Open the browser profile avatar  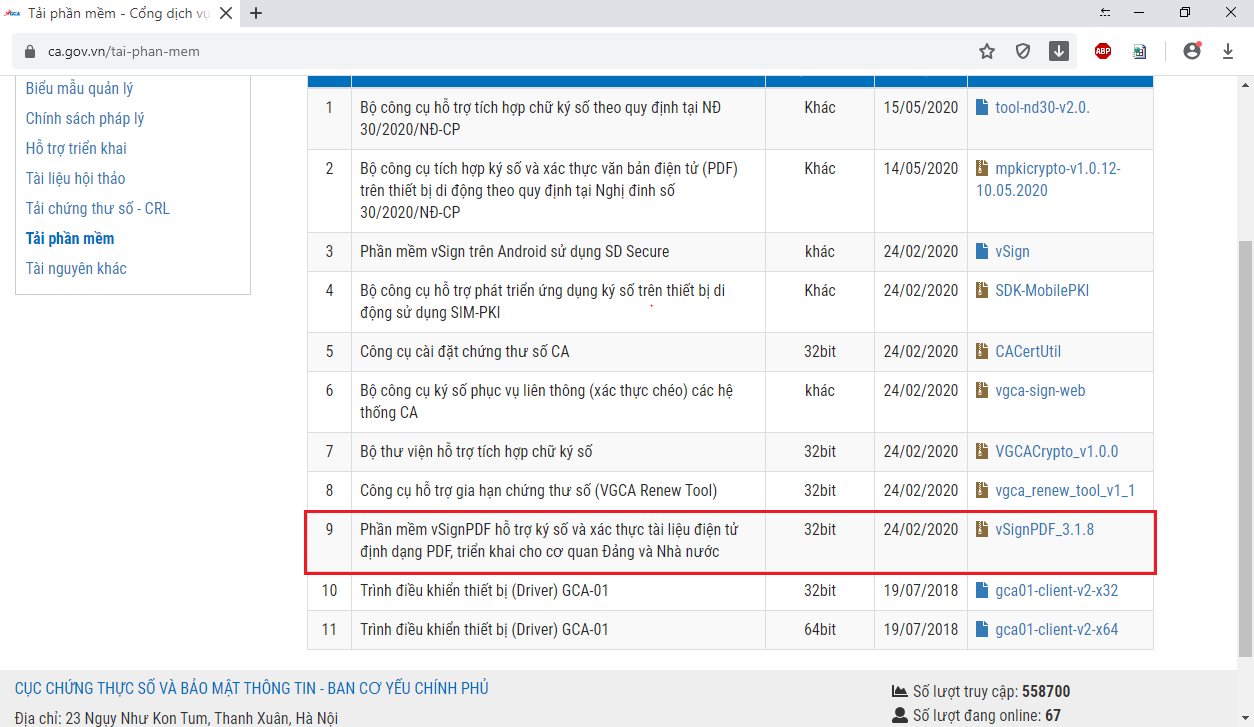pyautogui.click(x=1191, y=51)
